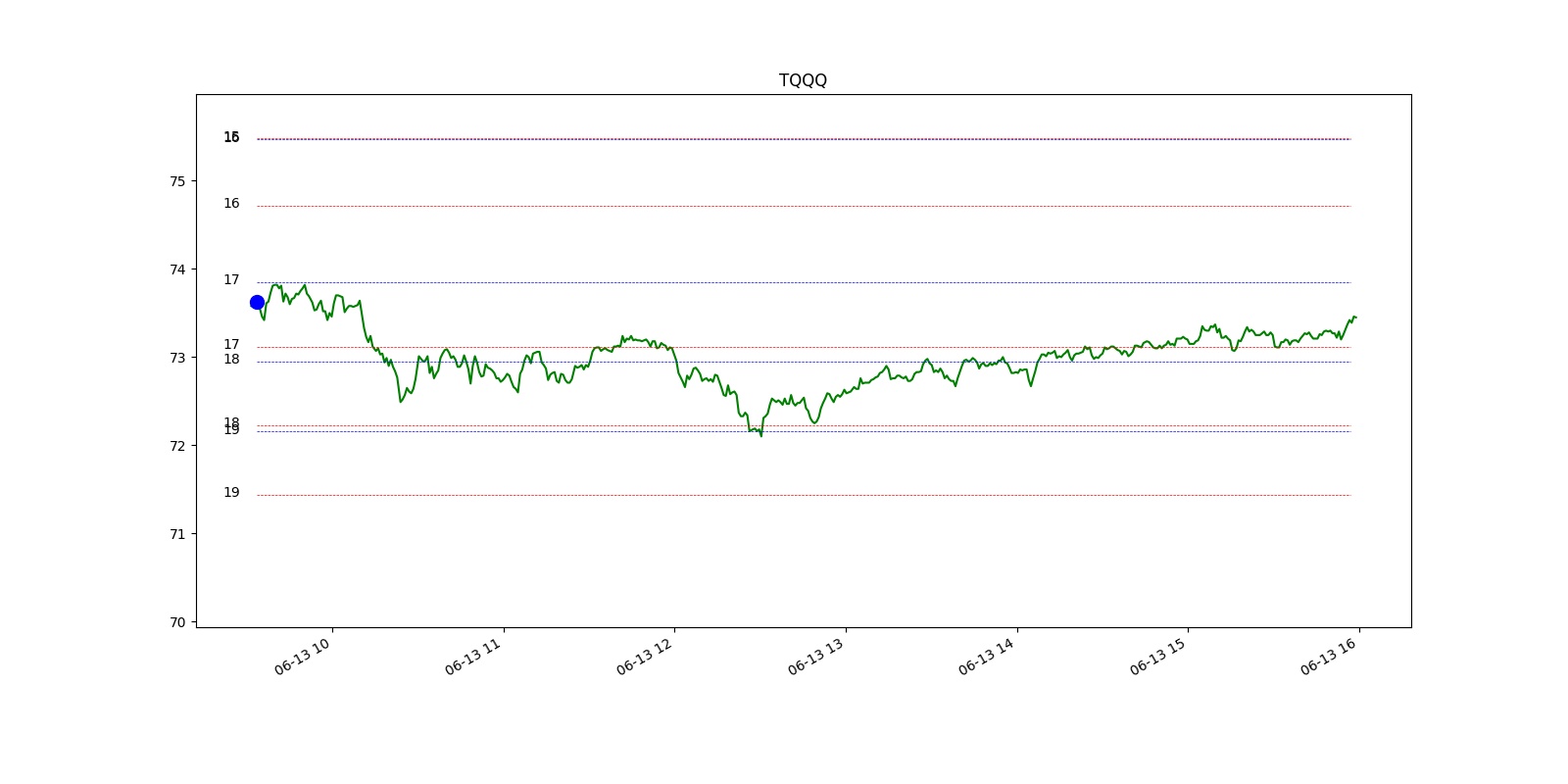Select y-axis tick label 73

pos(177,358)
